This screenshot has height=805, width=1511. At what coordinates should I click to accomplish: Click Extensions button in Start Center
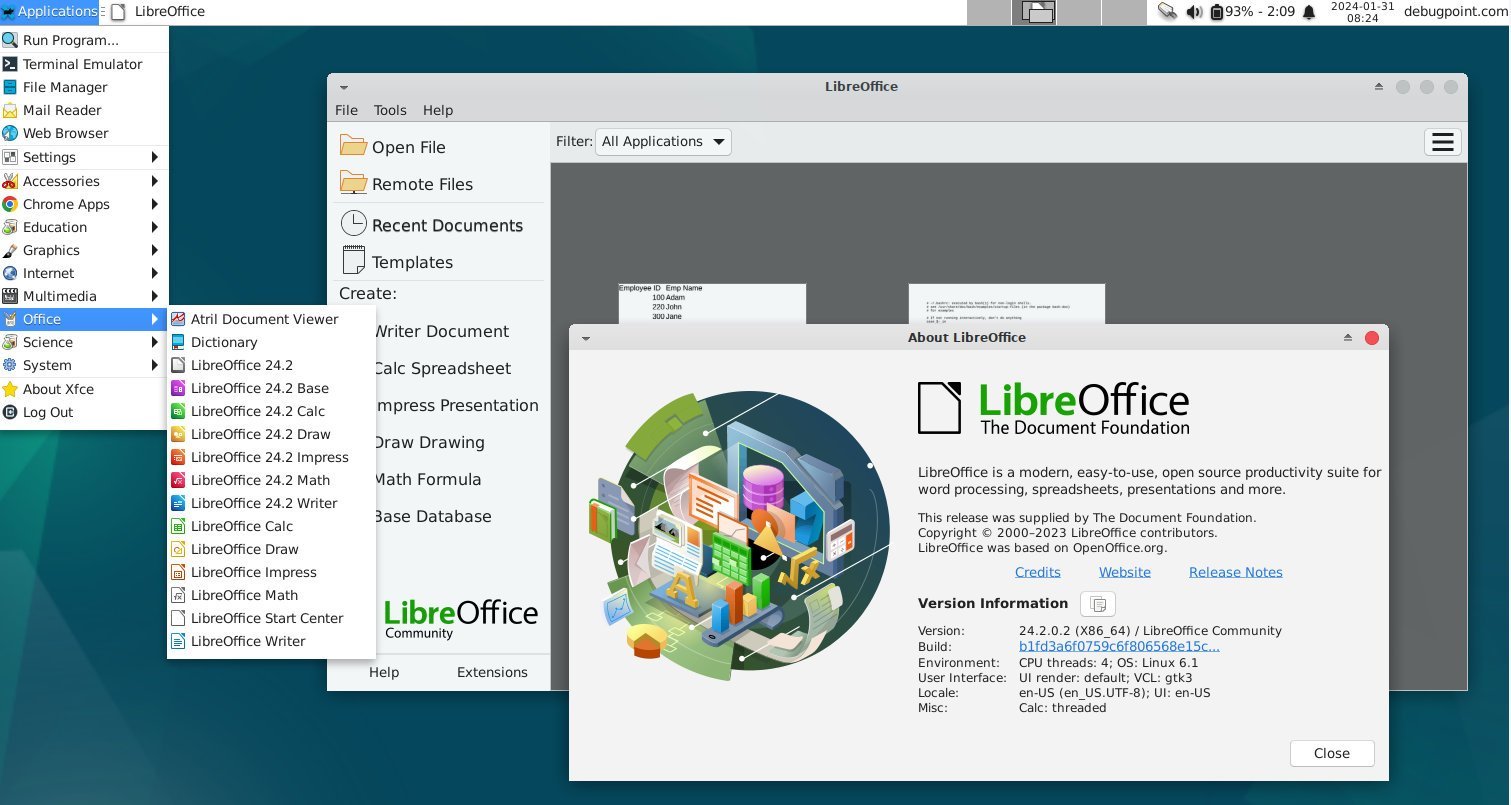[x=492, y=672]
